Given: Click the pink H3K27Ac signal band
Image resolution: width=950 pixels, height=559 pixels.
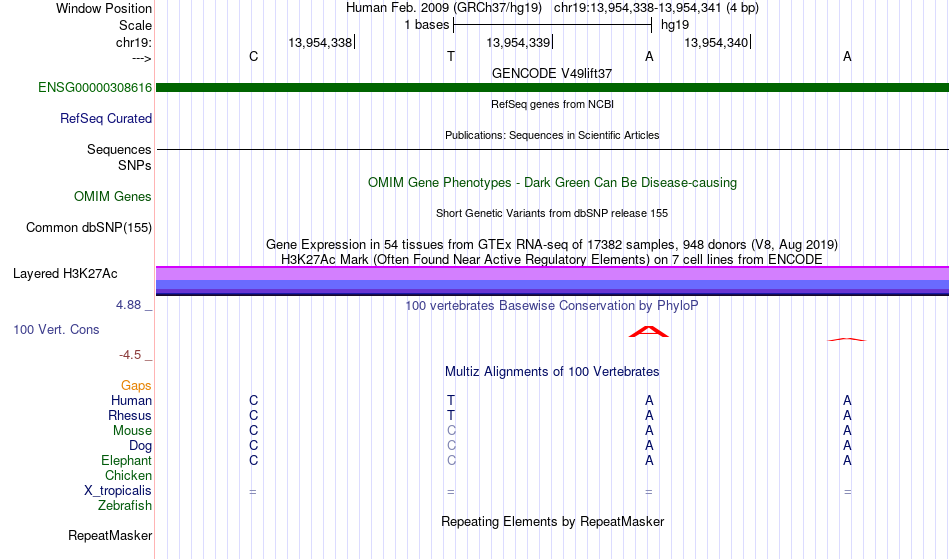Looking at the screenshot, I should click(552, 273).
